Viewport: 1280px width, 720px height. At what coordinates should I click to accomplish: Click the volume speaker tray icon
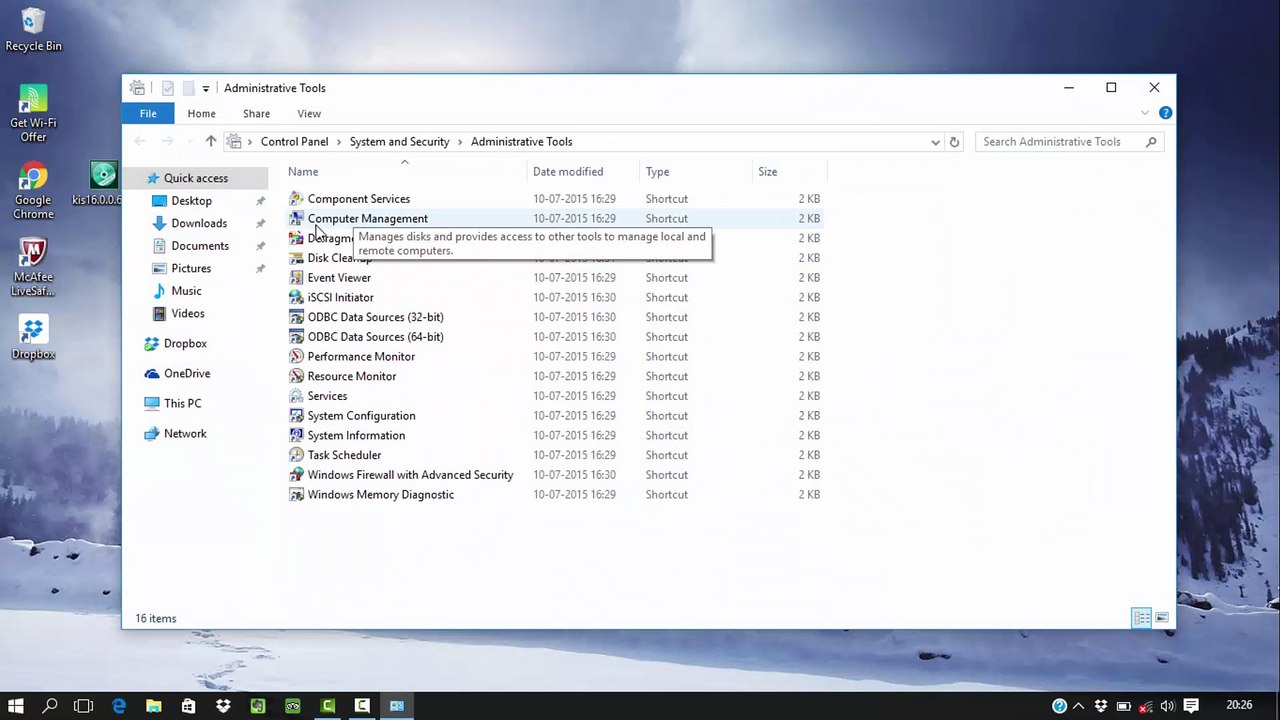[1167, 706]
